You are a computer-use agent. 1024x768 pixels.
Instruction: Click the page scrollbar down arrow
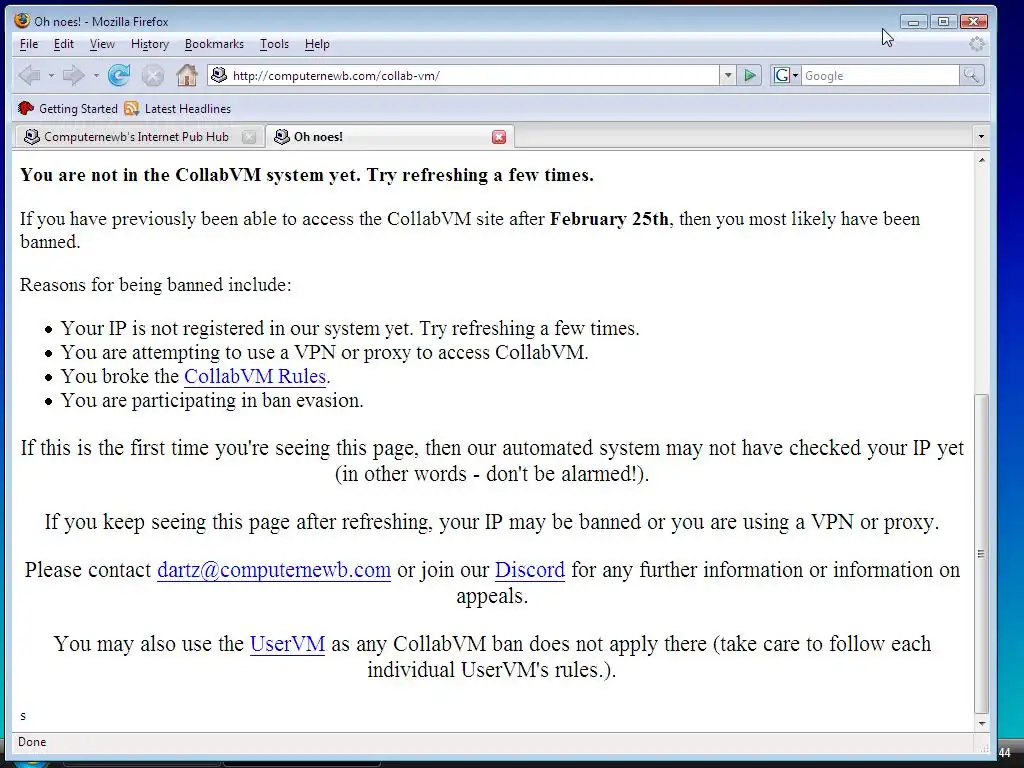point(981,724)
